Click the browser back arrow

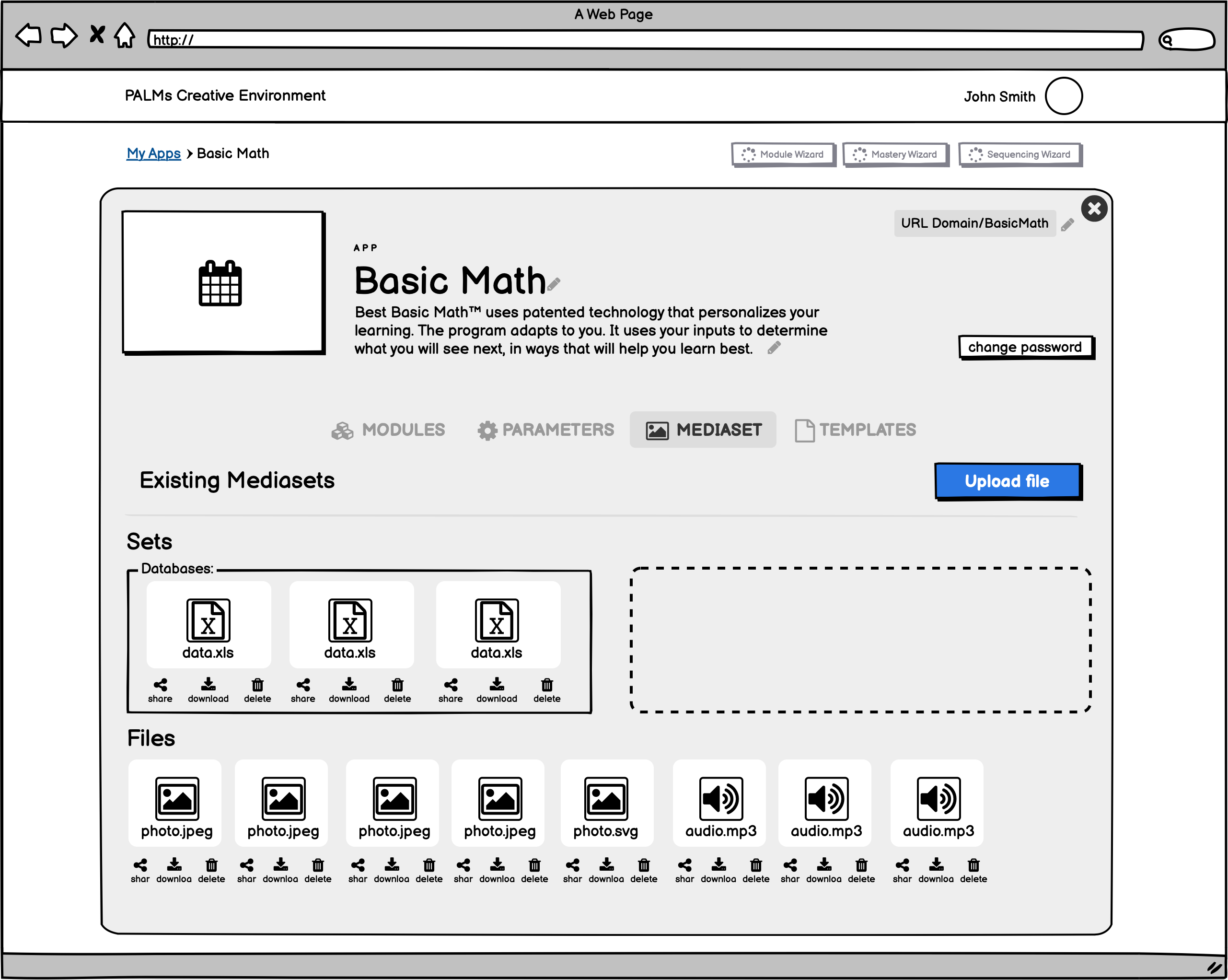pos(28,35)
